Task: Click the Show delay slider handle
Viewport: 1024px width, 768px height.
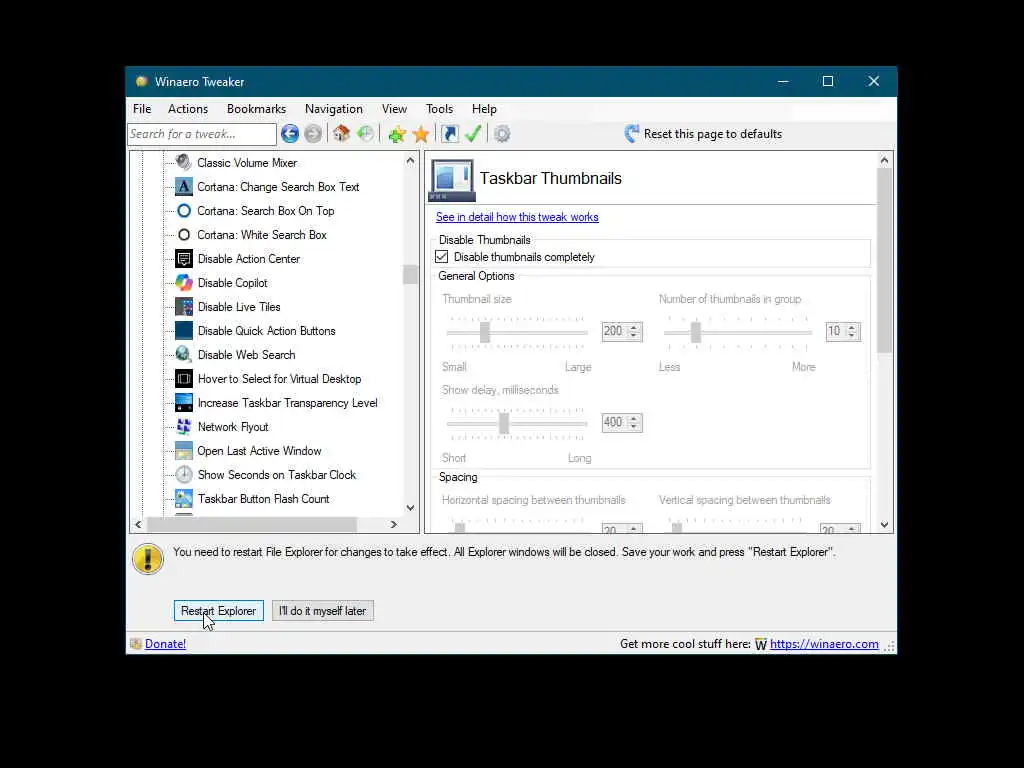Action: click(x=504, y=423)
